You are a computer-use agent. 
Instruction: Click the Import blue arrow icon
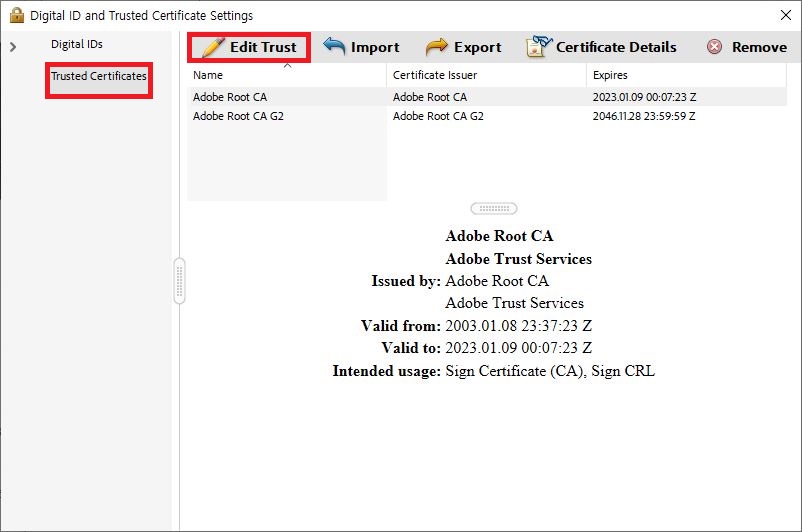point(335,46)
